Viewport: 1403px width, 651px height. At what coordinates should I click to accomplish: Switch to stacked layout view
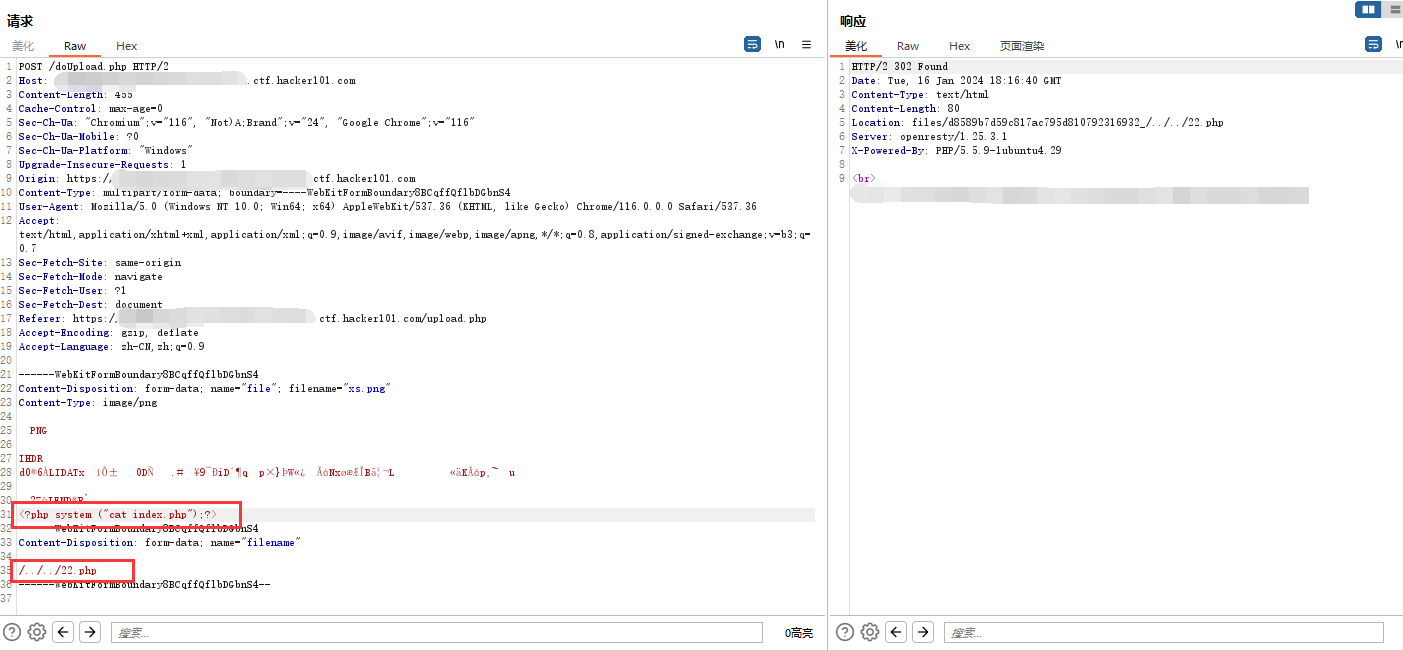tap(1394, 9)
